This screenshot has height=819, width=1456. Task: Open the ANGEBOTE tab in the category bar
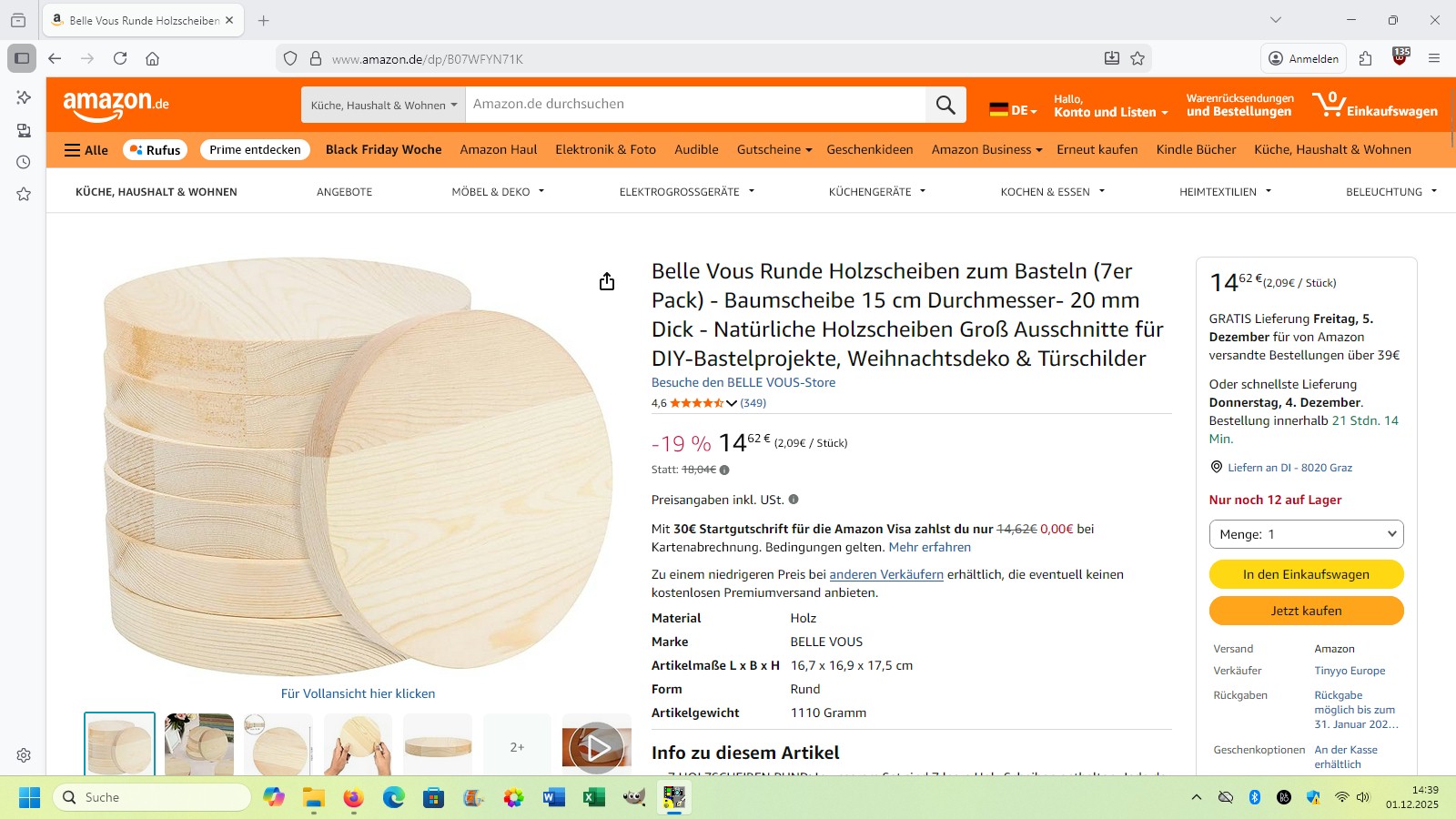pyautogui.click(x=344, y=192)
